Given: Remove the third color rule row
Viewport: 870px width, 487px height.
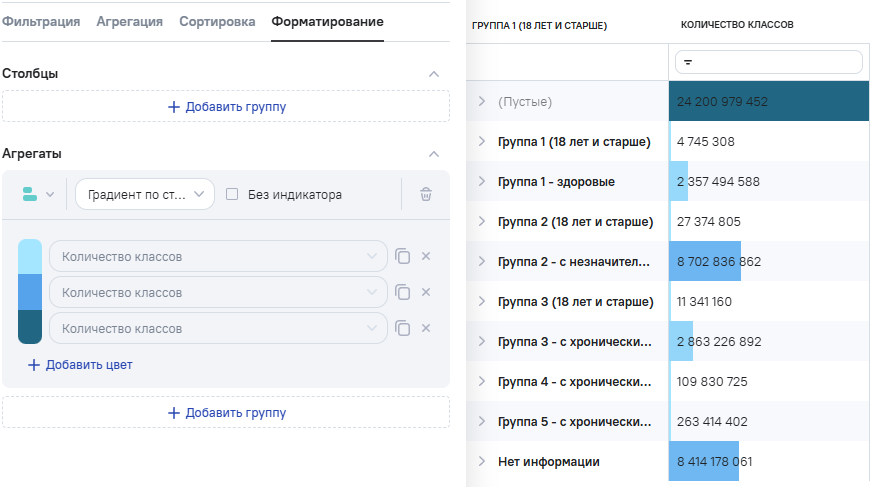Looking at the screenshot, I should tap(426, 329).
